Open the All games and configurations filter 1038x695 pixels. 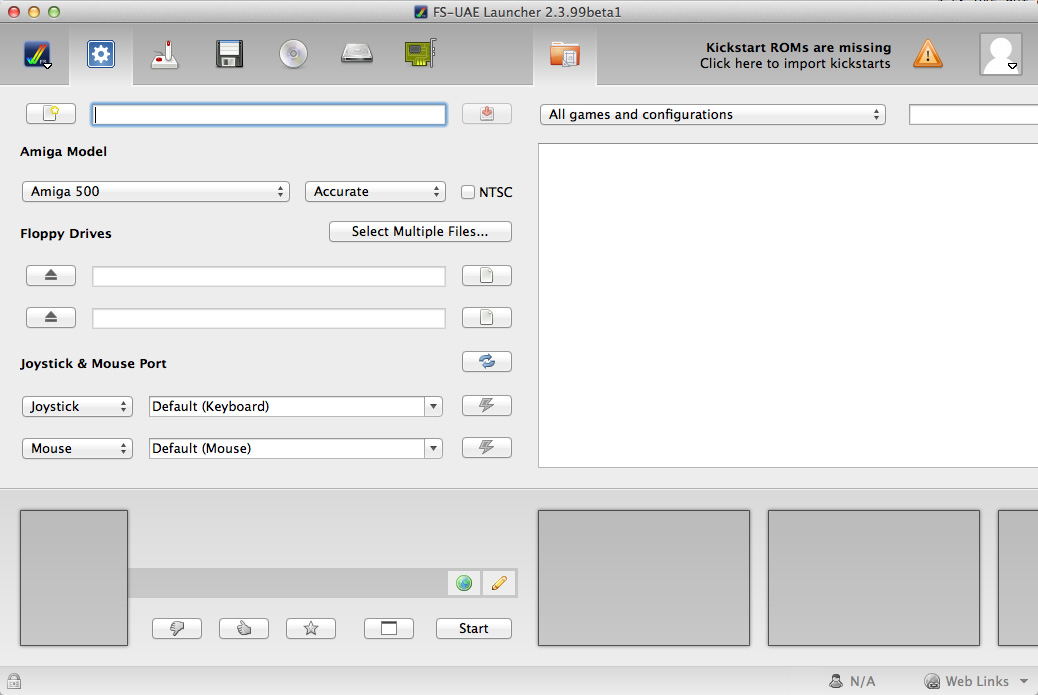point(712,115)
